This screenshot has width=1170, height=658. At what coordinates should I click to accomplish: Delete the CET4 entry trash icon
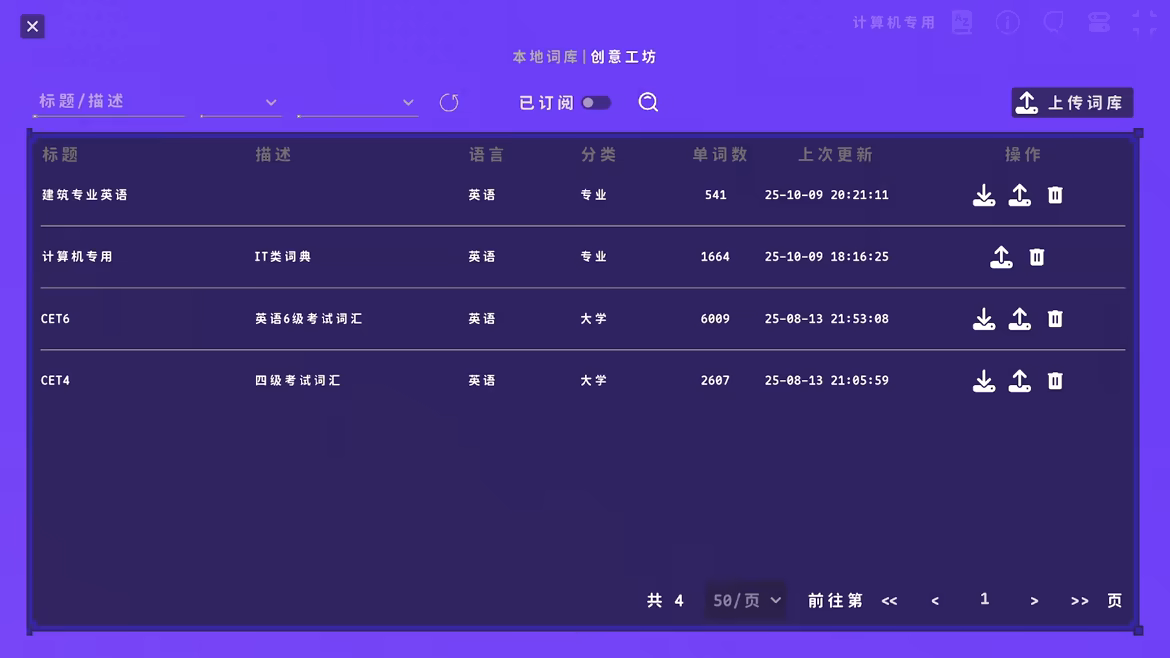click(x=1054, y=380)
